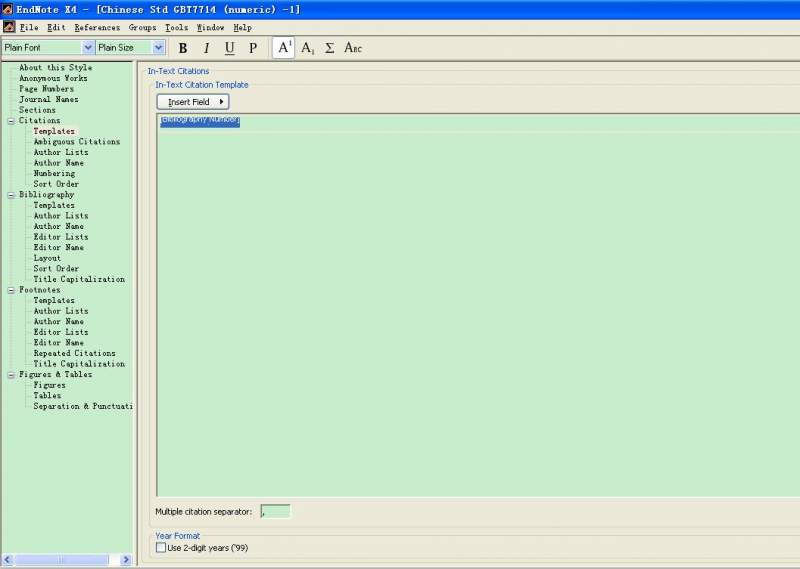Open the Edit menu
This screenshot has width=800, height=569.
(x=56, y=28)
